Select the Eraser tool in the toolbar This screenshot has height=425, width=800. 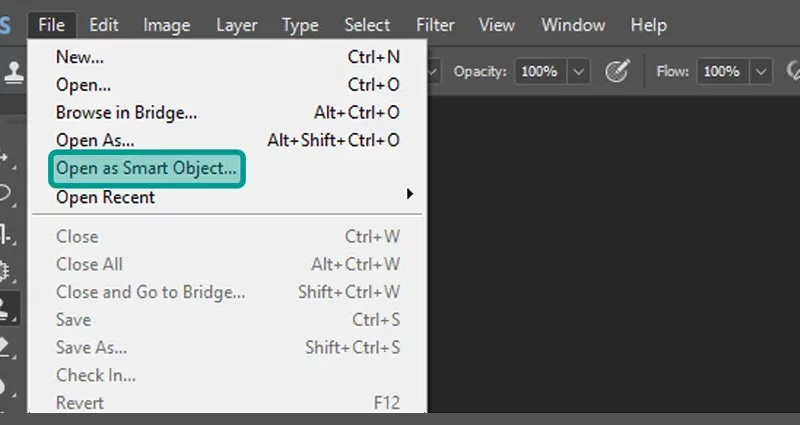(x=6, y=347)
